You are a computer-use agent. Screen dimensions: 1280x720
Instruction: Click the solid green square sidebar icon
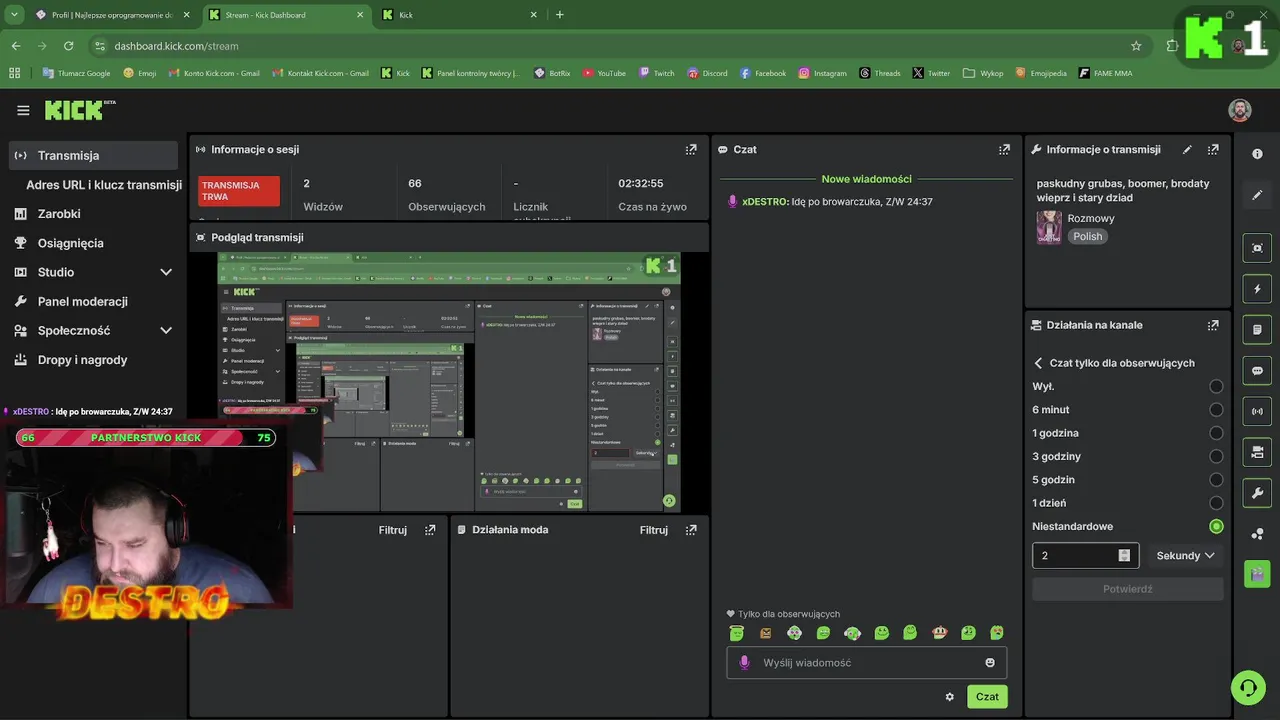tap(1257, 574)
